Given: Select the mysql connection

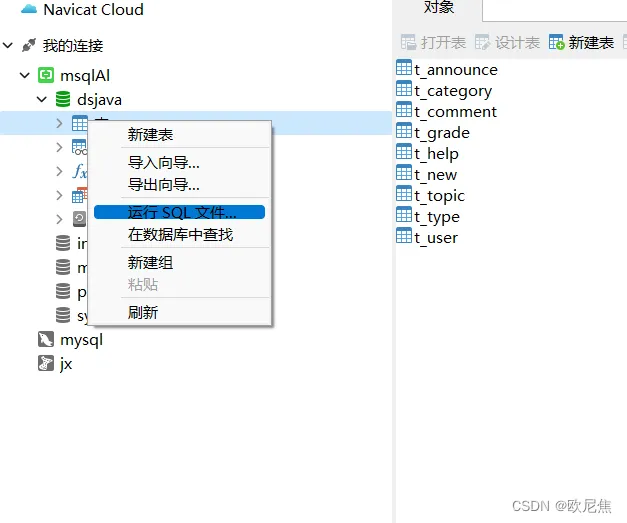Looking at the screenshot, I should pyautogui.click(x=81, y=340).
